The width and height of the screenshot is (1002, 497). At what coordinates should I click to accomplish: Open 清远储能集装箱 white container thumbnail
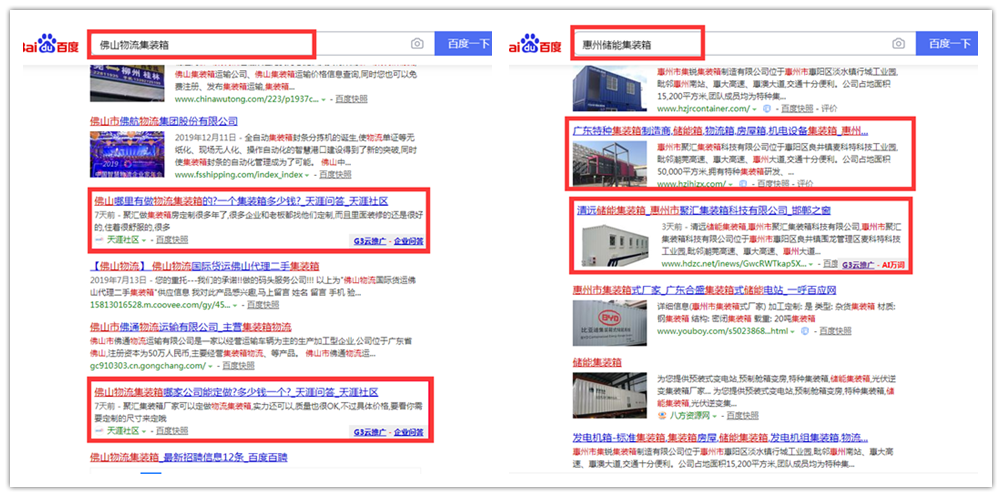point(615,245)
